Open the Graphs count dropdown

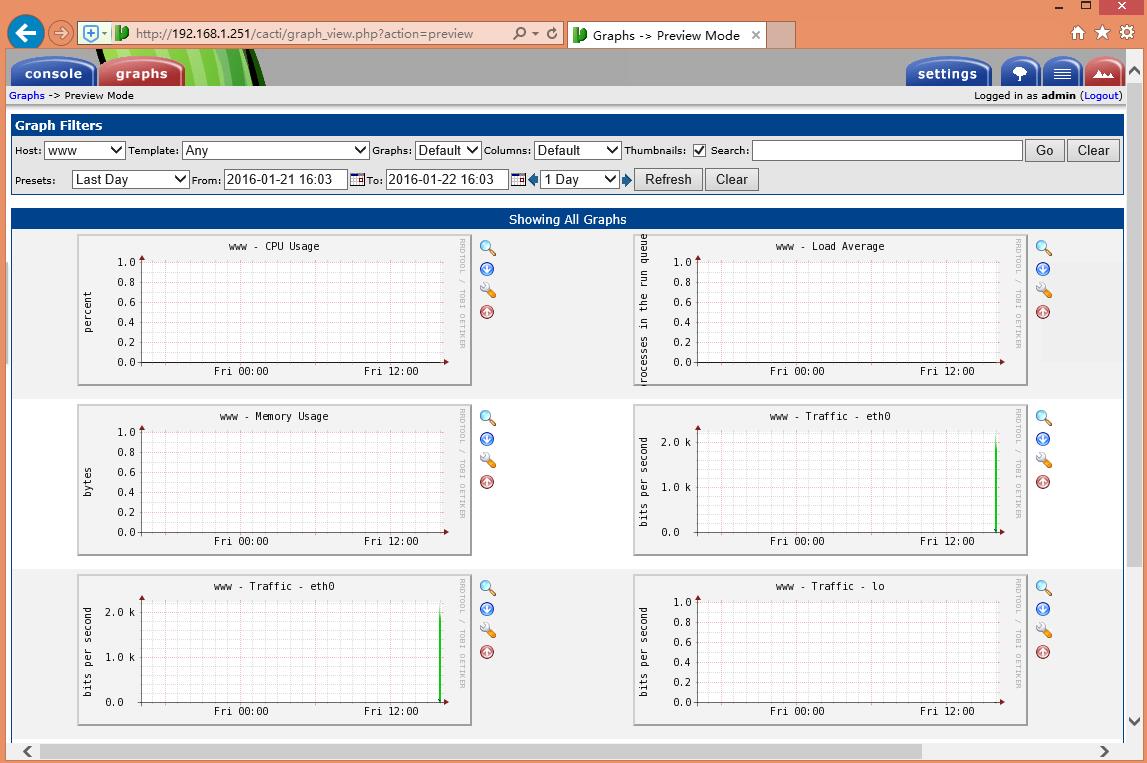(x=448, y=150)
